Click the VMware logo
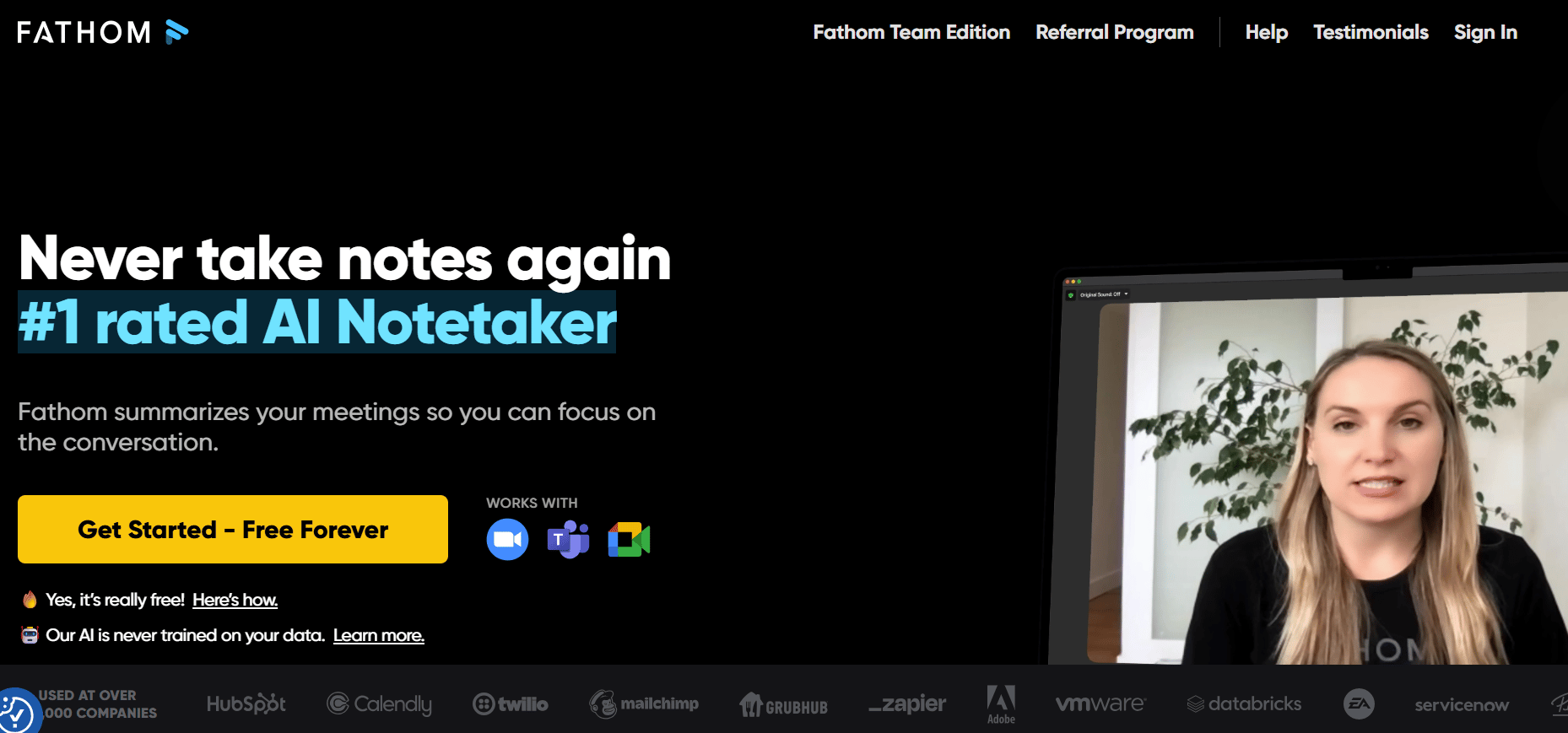1568x733 pixels. pos(1100,703)
